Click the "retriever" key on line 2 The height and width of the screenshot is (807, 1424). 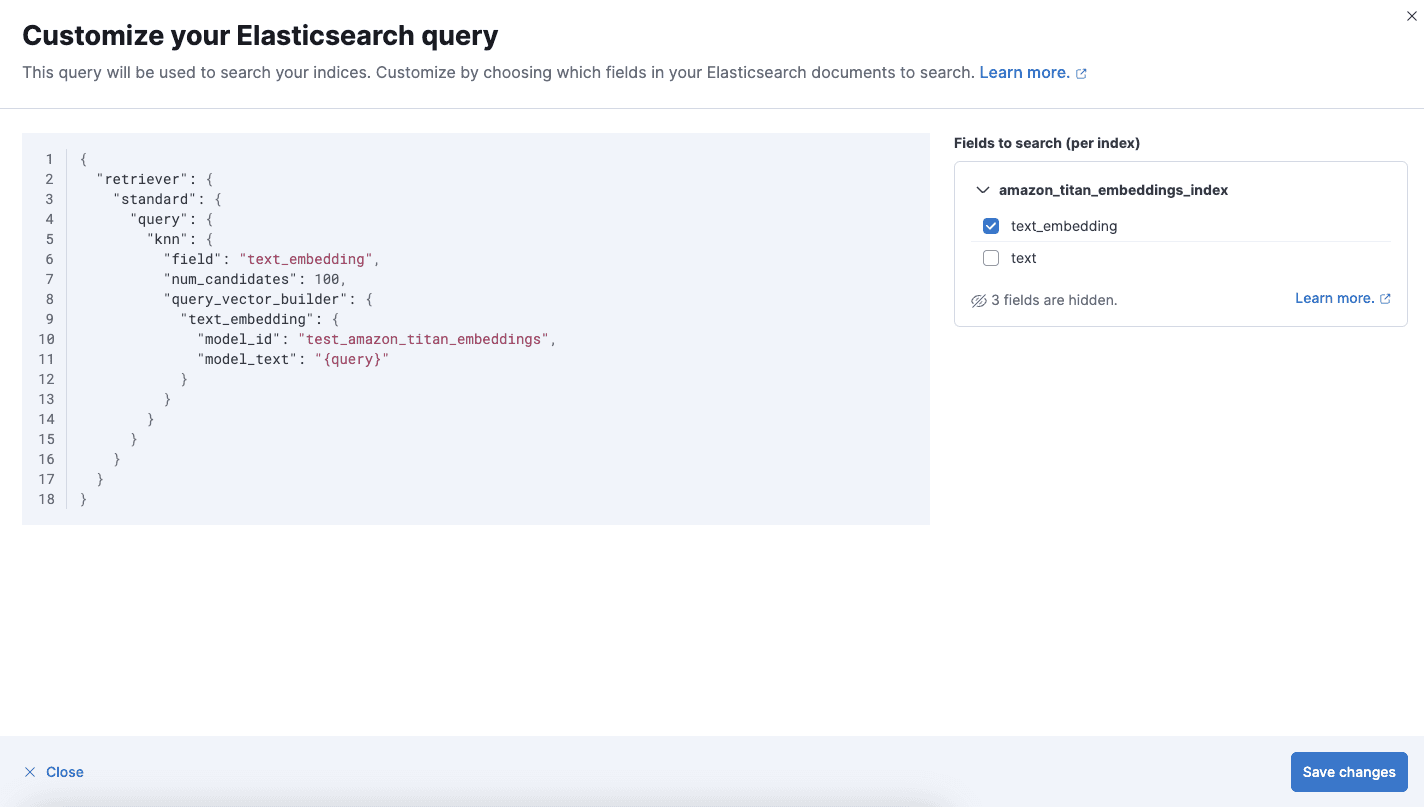(x=143, y=179)
